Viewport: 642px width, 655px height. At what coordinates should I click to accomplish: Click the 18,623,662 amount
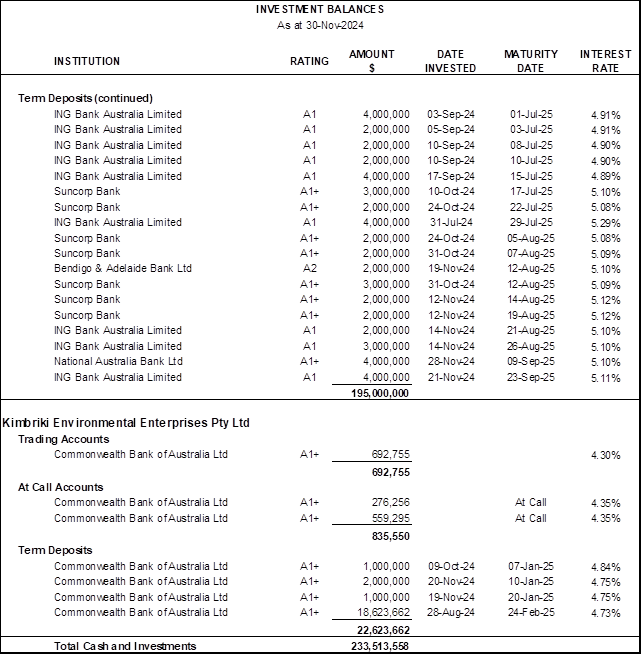point(383,612)
